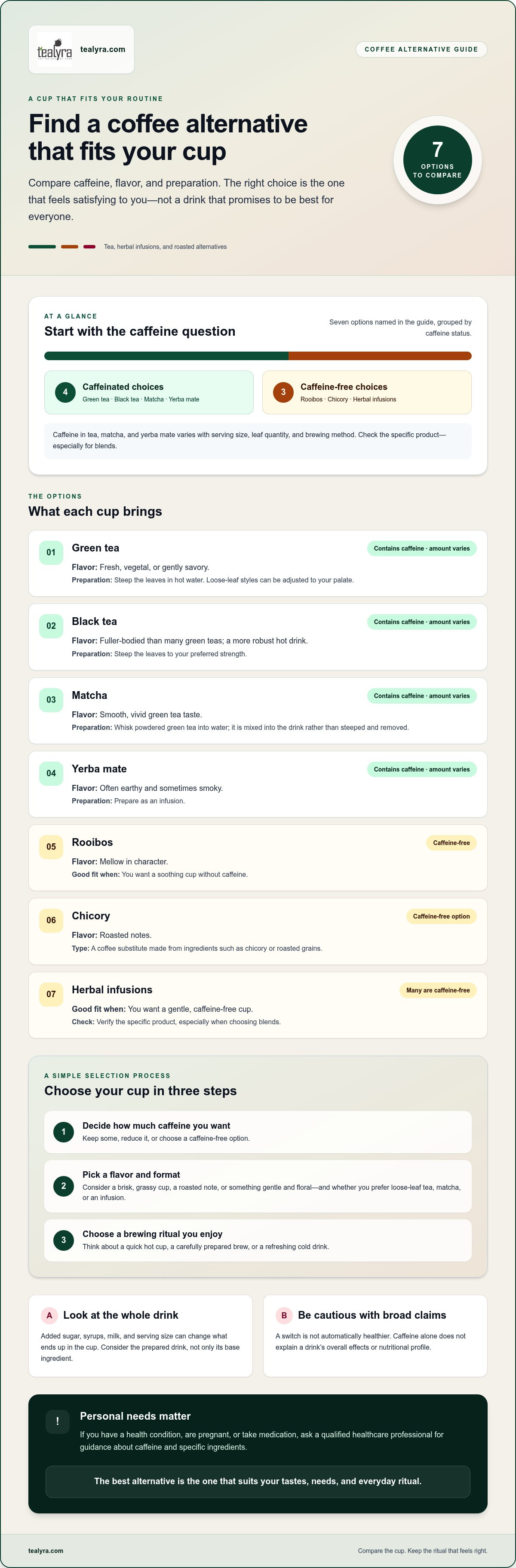This screenshot has width=516, height=1568.
Task: Select the Caffeinated choices summary box
Action: 149,392
